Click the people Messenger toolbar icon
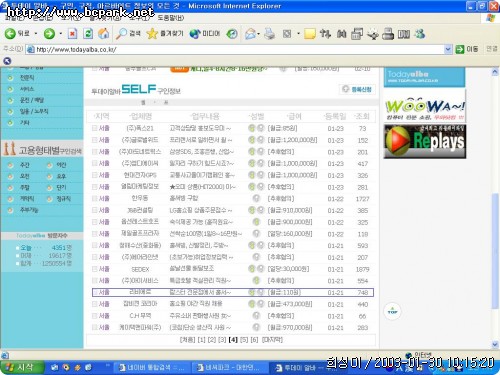 pos(420,33)
